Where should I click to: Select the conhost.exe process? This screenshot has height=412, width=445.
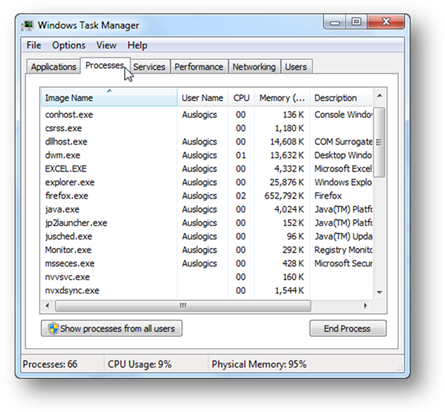207,115
